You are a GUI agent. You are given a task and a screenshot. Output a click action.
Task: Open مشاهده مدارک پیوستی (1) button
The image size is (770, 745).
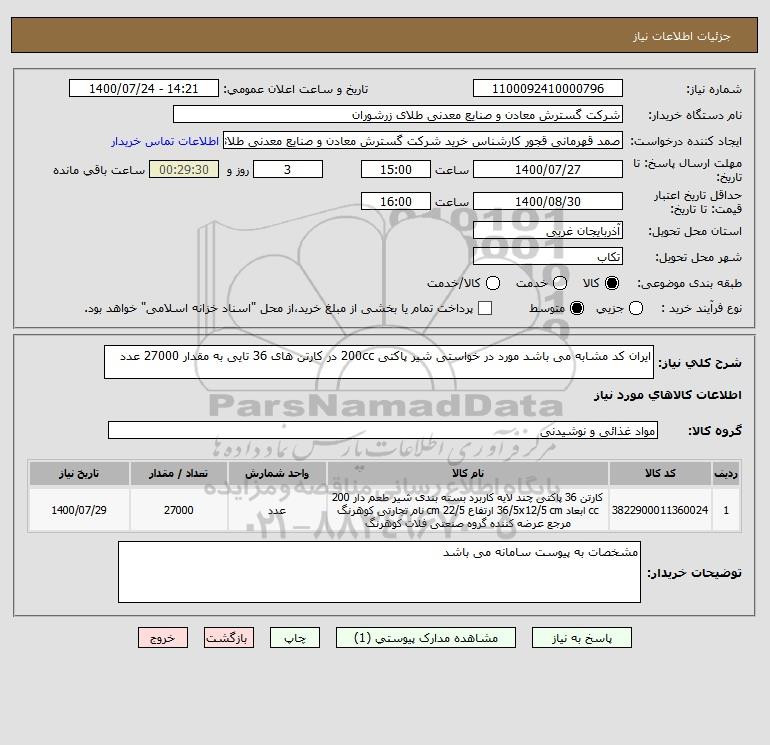coord(426,638)
